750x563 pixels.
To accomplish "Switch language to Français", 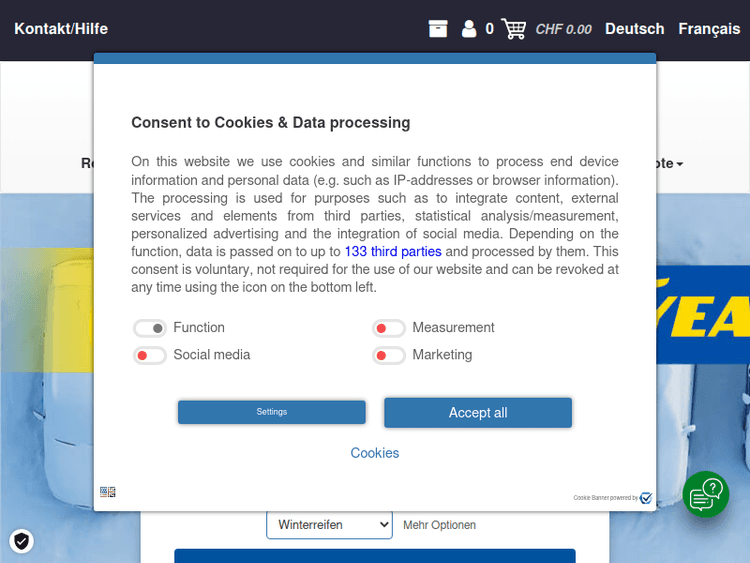I will [x=709, y=29].
